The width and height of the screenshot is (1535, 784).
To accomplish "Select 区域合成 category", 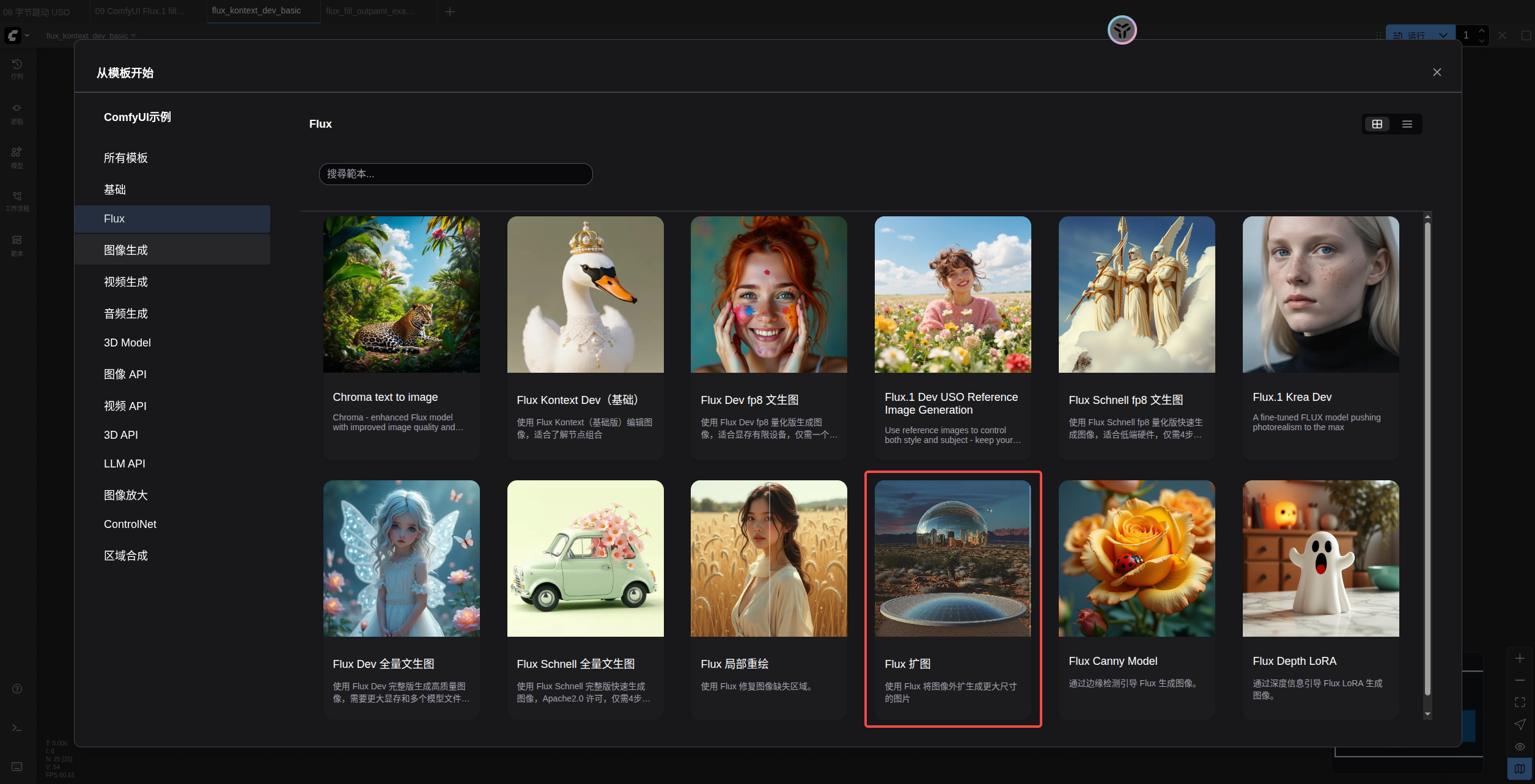I will (172, 556).
